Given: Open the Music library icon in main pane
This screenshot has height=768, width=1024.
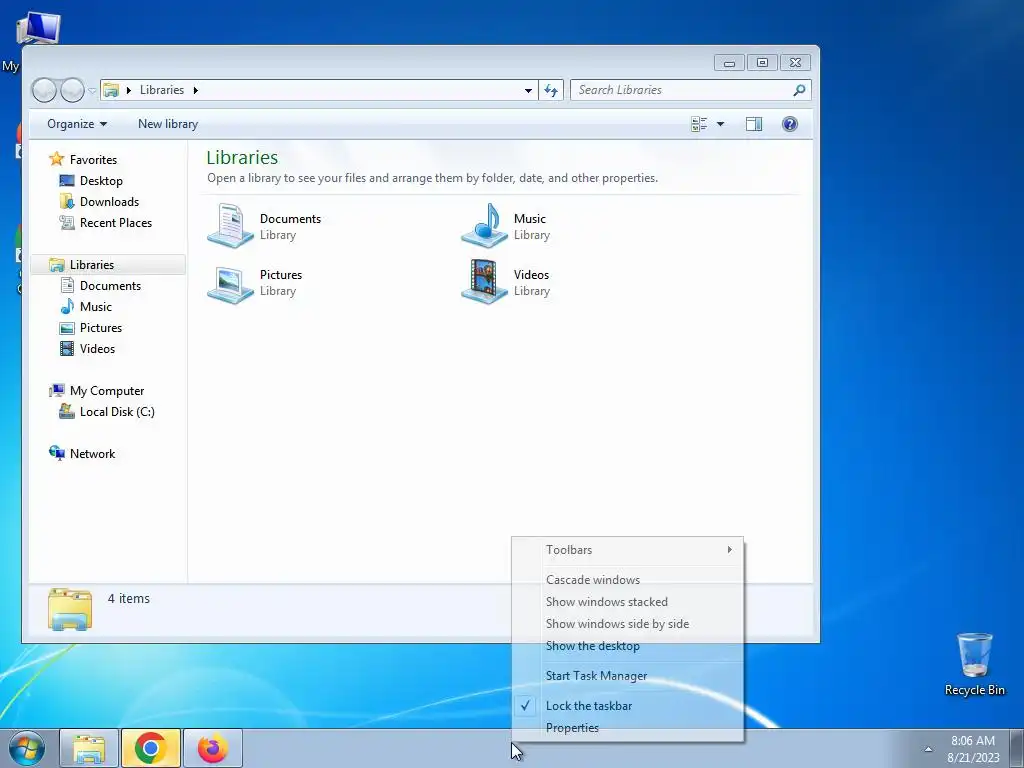Looking at the screenshot, I should (484, 225).
